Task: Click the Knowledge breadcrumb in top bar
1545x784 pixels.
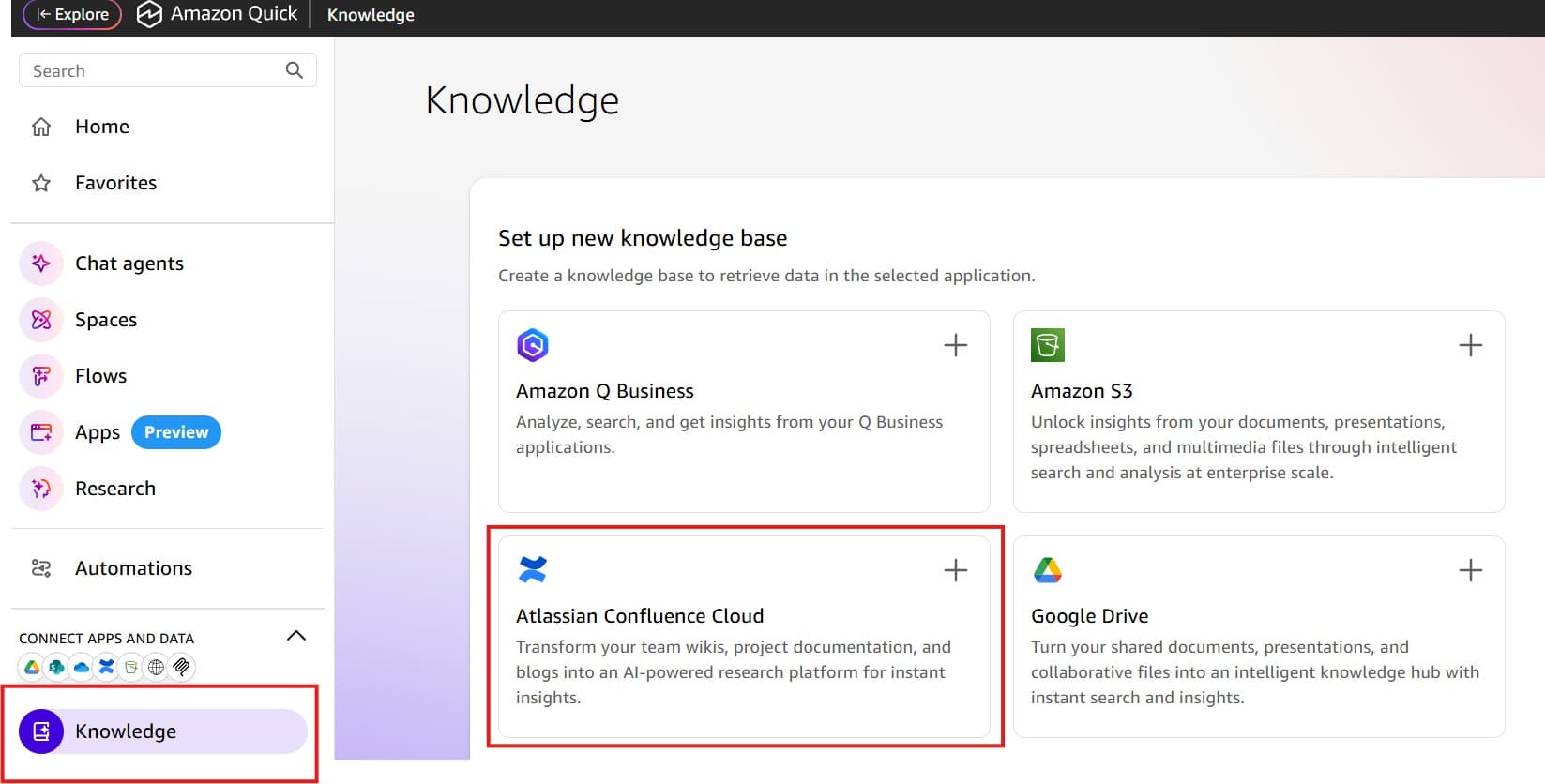Action: pos(371,15)
